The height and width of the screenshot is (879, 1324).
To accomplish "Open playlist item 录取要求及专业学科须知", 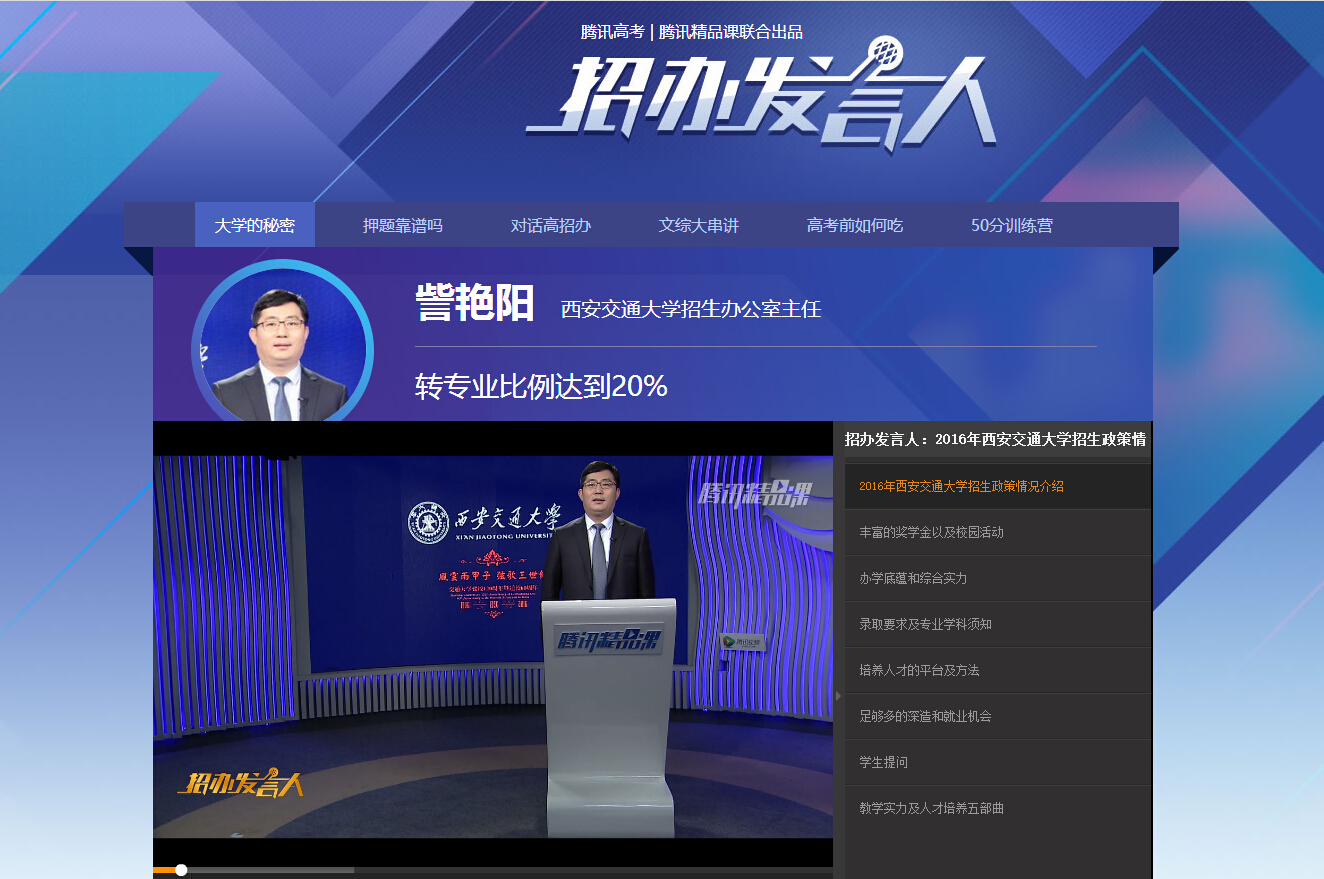I will click(997, 625).
